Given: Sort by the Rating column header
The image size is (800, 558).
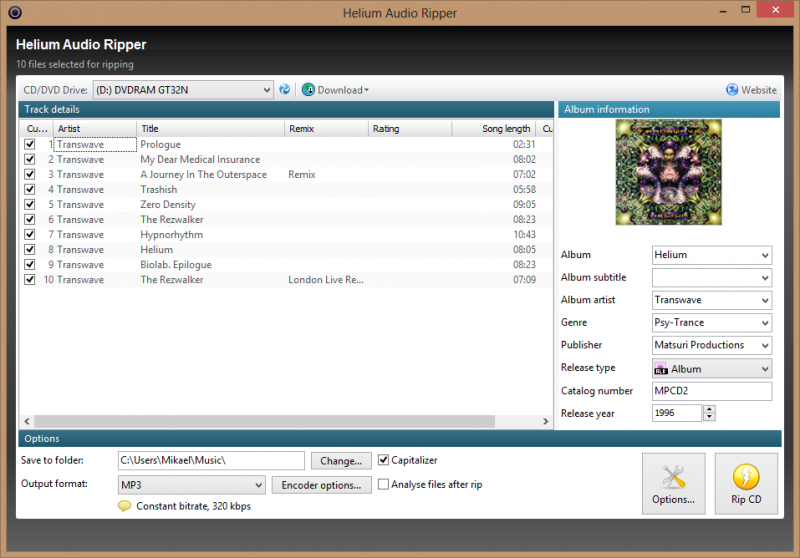Looking at the screenshot, I should [x=410, y=129].
